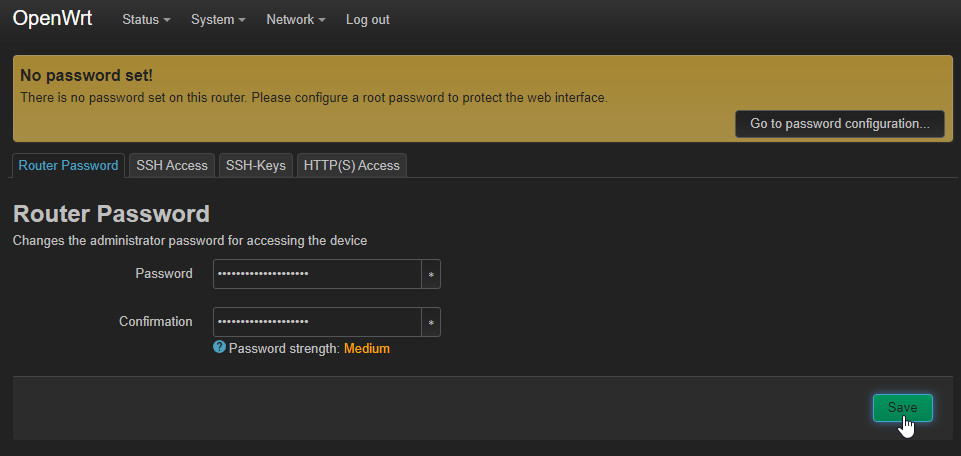Focus the Password input field
Image resolution: width=961 pixels, height=456 pixels.
[x=317, y=274]
